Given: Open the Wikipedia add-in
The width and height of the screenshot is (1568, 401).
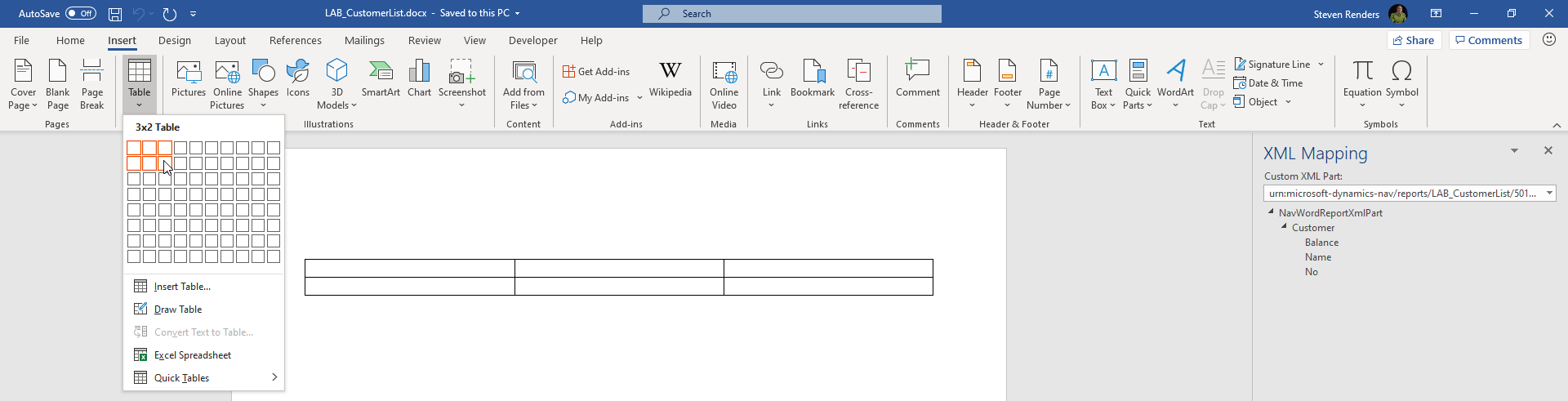Looking at the screenshot, I should click(670, 78).
